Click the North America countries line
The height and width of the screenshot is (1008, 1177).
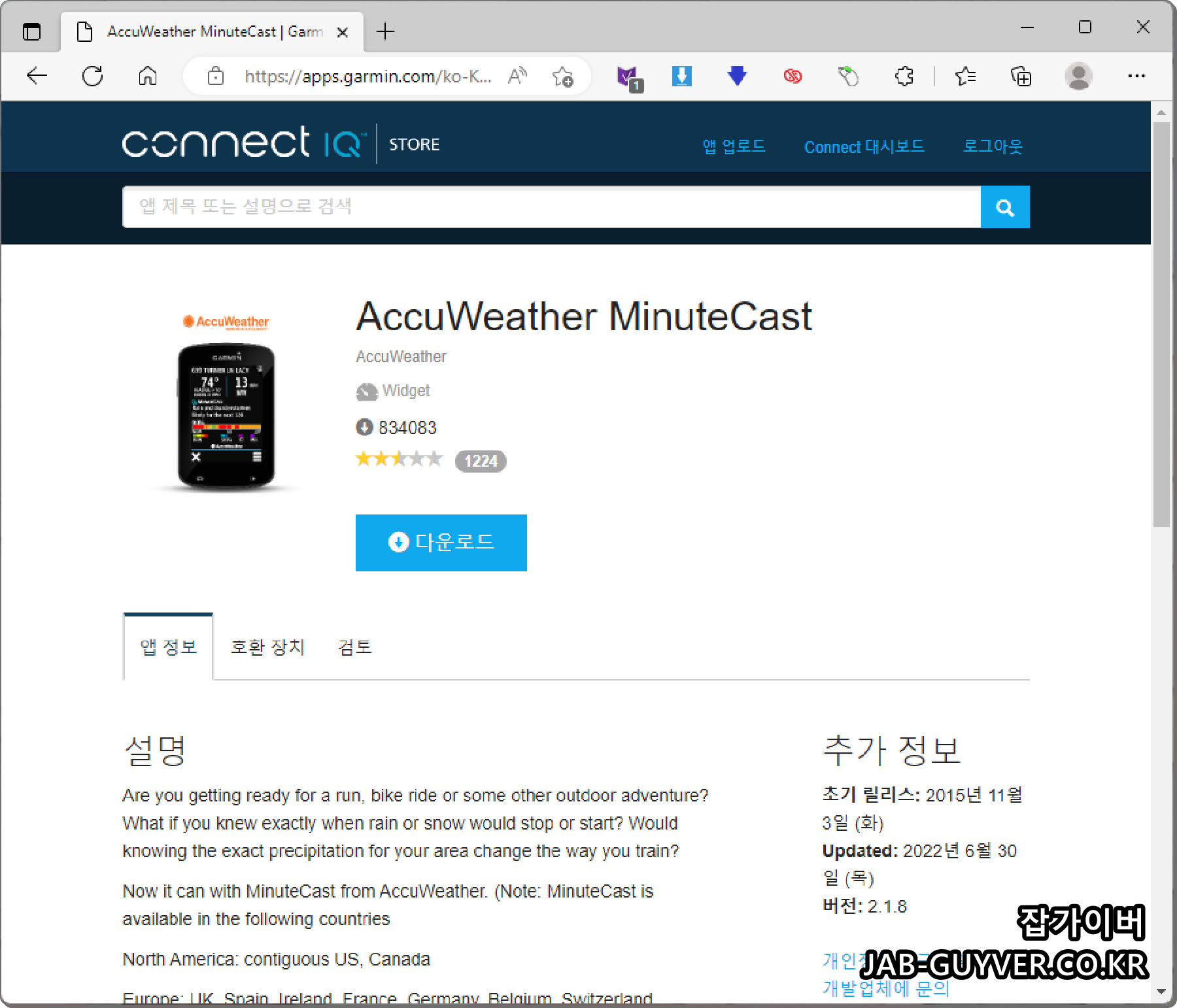pos(277,960)
